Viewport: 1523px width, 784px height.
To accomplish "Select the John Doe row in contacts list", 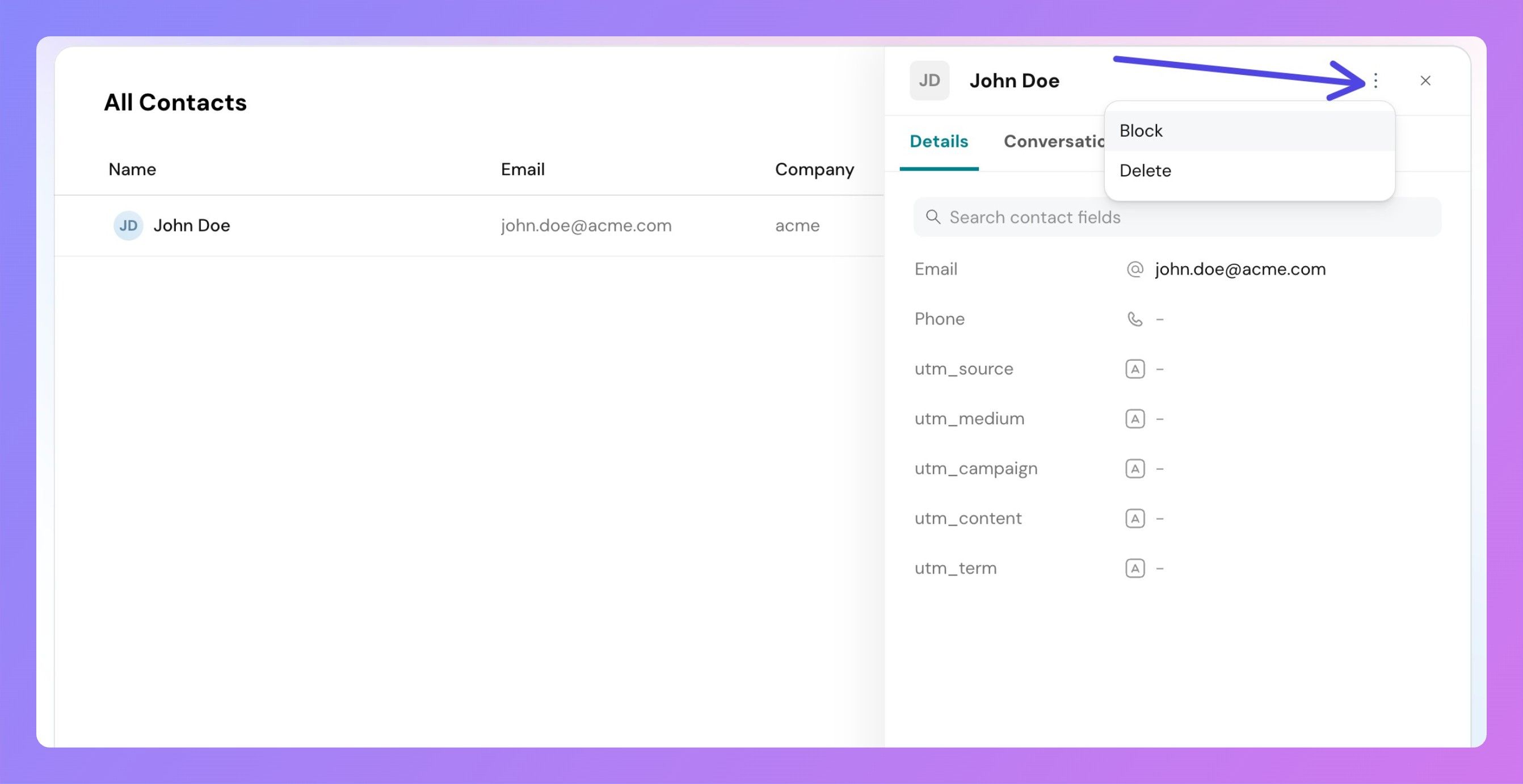I will tap(192, 225).
